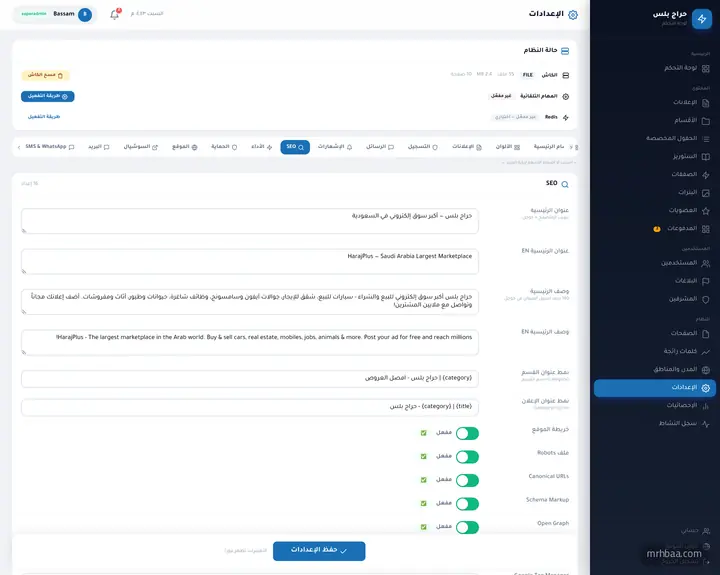
Task: Click the notification bell icon
Action: (x=114, y=15)
